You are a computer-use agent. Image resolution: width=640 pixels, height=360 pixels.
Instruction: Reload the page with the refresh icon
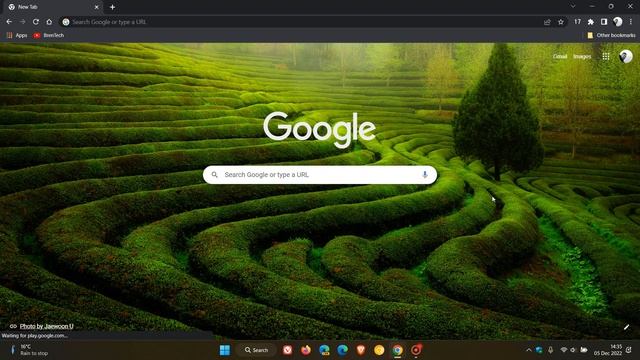click(x=36, y=22)
